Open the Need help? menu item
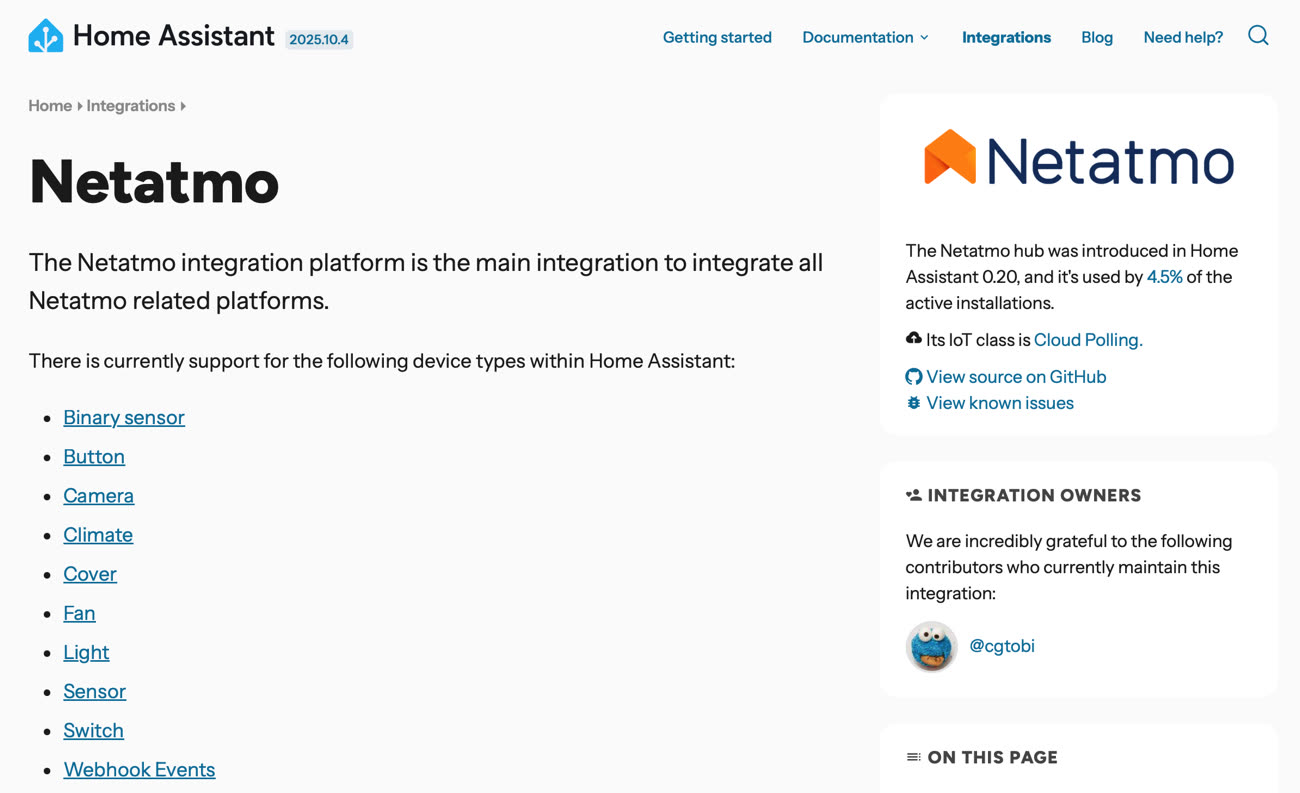 [1183, 37]
